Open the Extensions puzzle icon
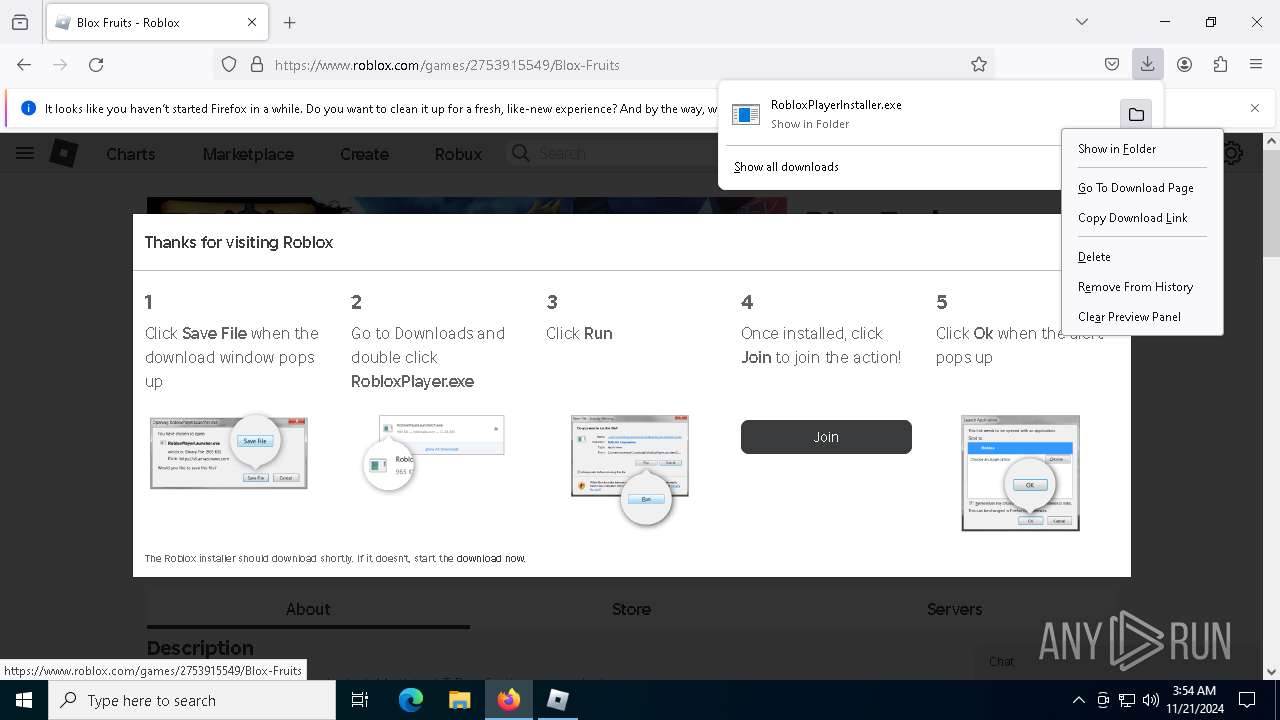 [x=1220, y=64]
